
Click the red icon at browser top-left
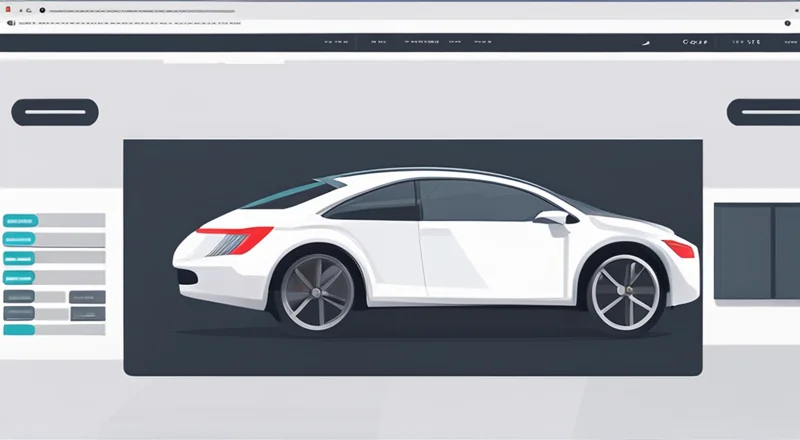(x=6, y=9)
